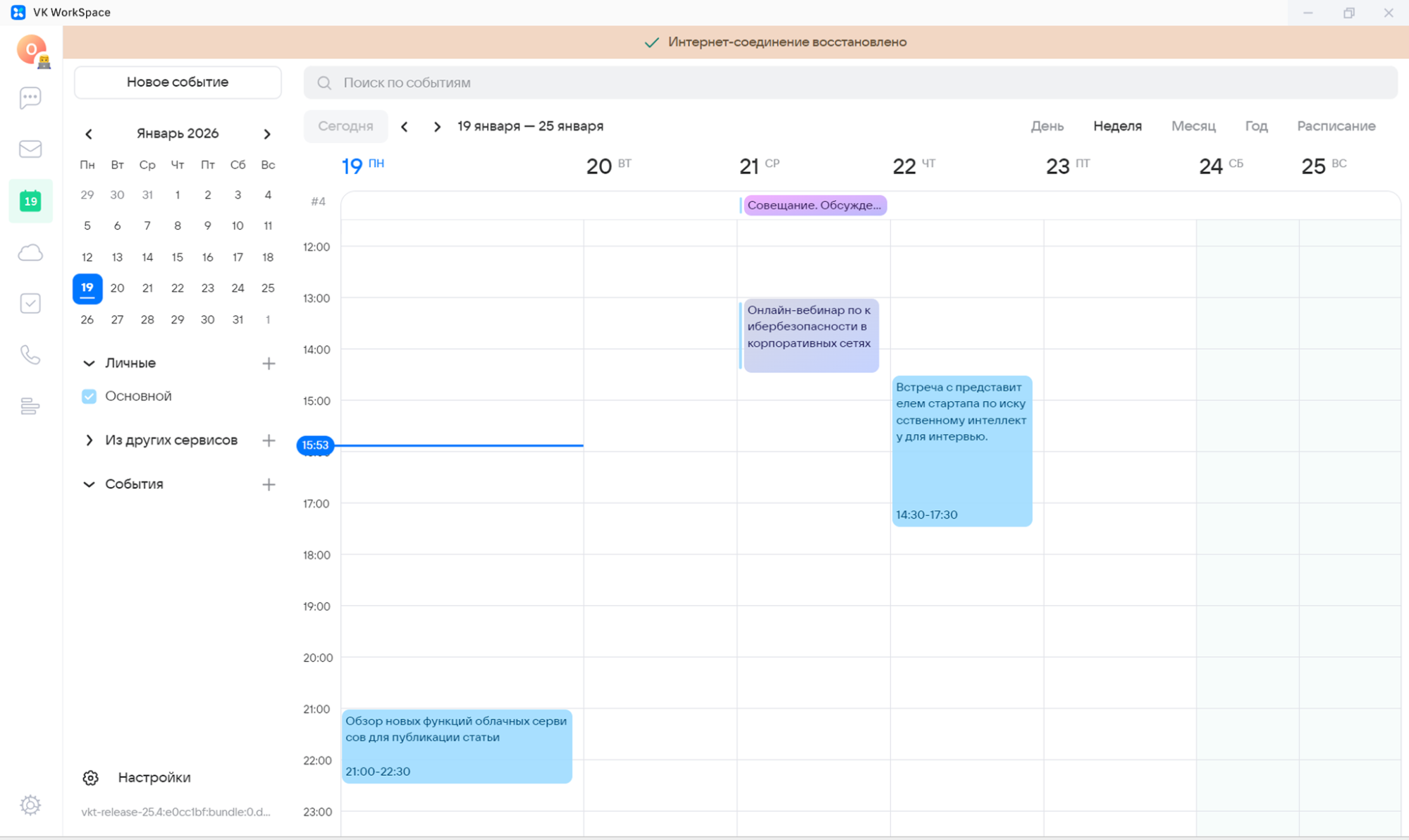This screenshot has width=1409, height=840.
Task: Open Настройки in the calendar panel
Action: point(154,777)
